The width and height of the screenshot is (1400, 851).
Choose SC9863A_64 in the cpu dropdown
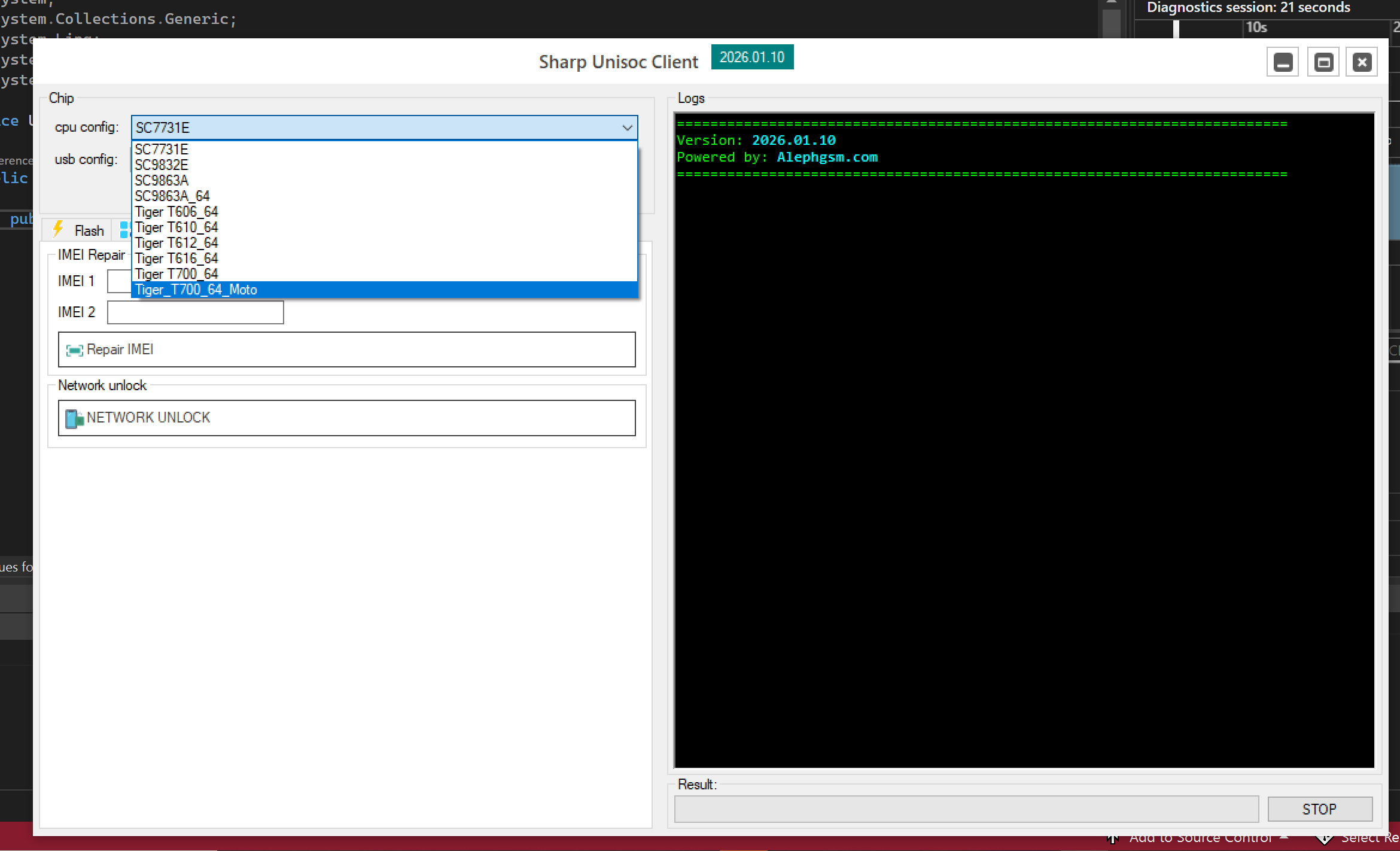click(x=172, y=196)
